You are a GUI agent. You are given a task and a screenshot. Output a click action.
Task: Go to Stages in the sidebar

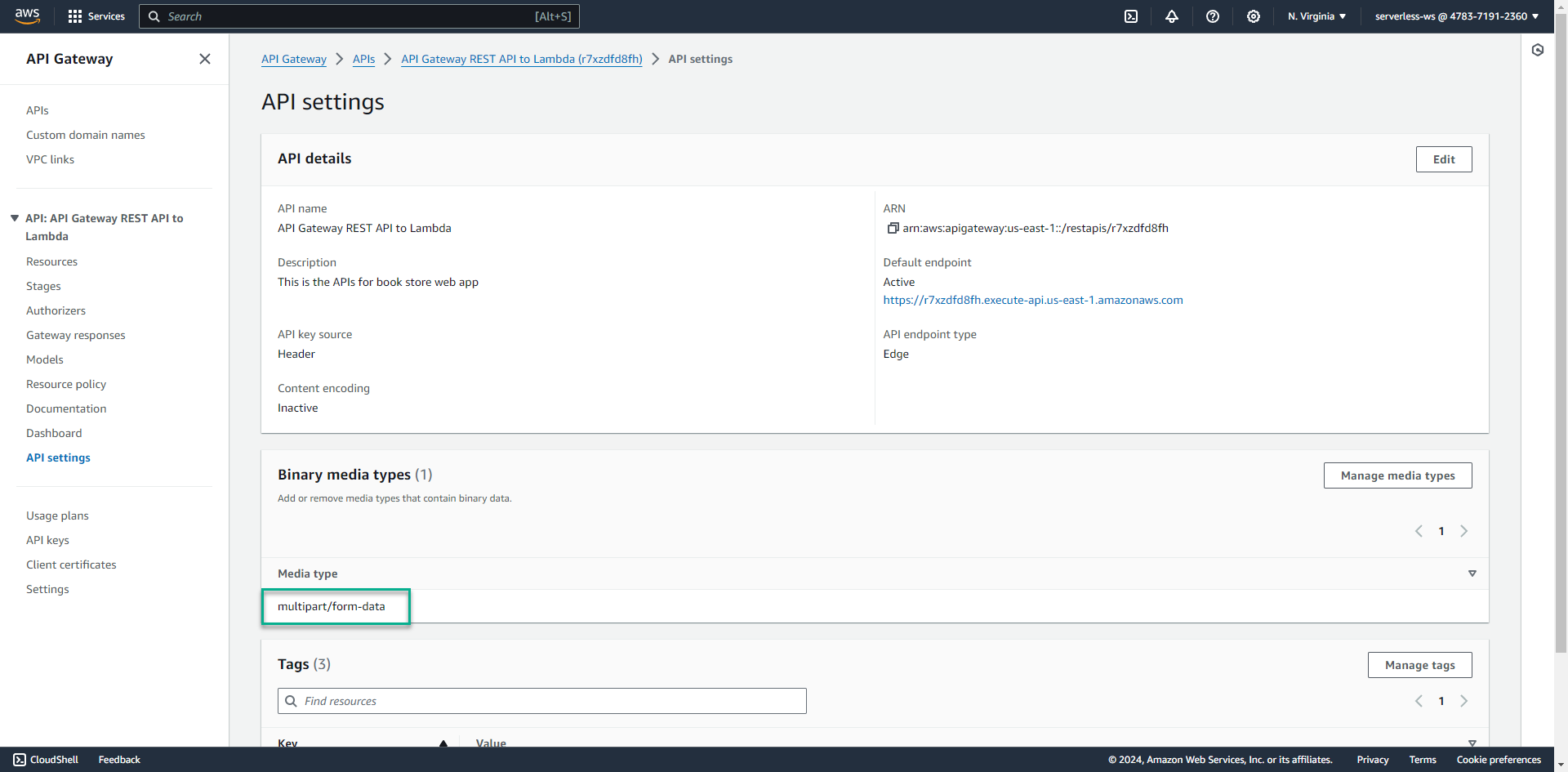click(43, 286)
